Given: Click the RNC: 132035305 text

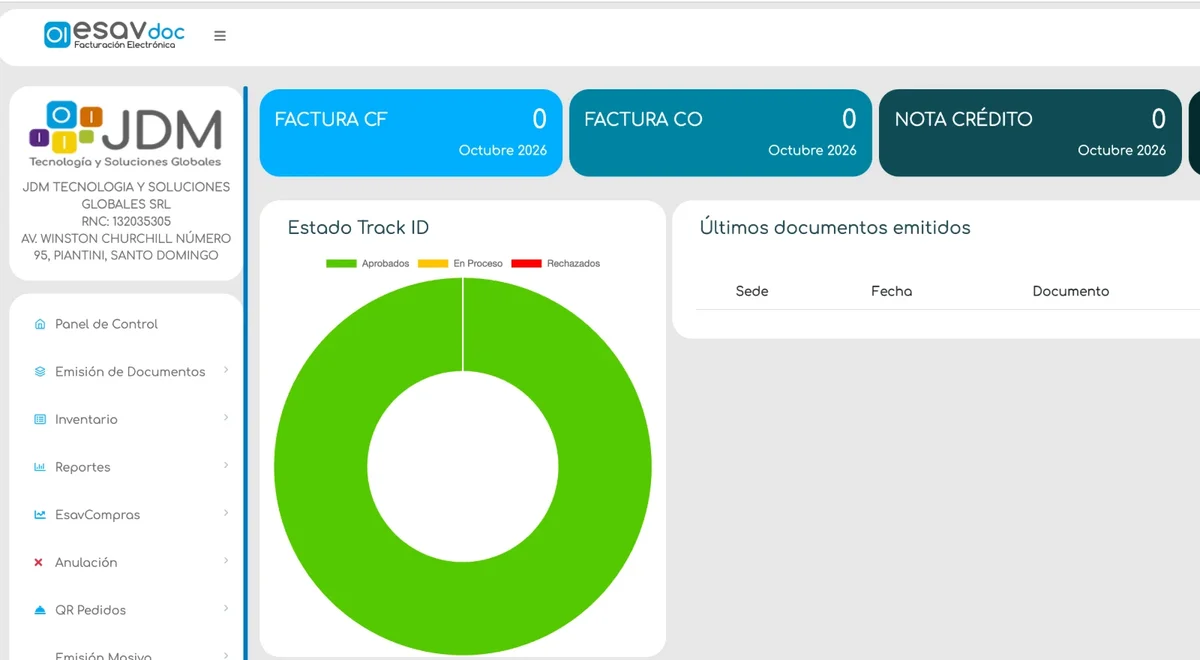Looking at the screenshot, I should (x=126, y=221).
